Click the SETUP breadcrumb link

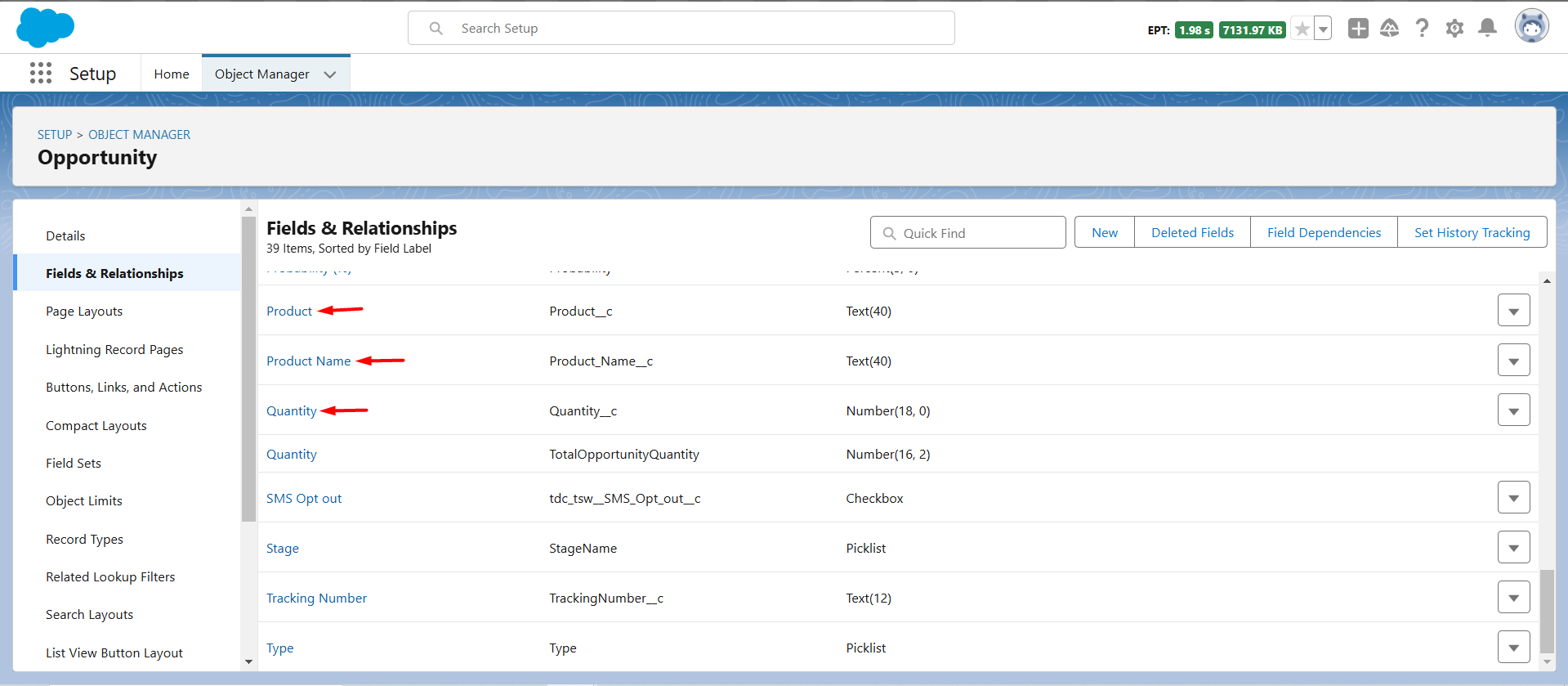click(x=55, y=135)
